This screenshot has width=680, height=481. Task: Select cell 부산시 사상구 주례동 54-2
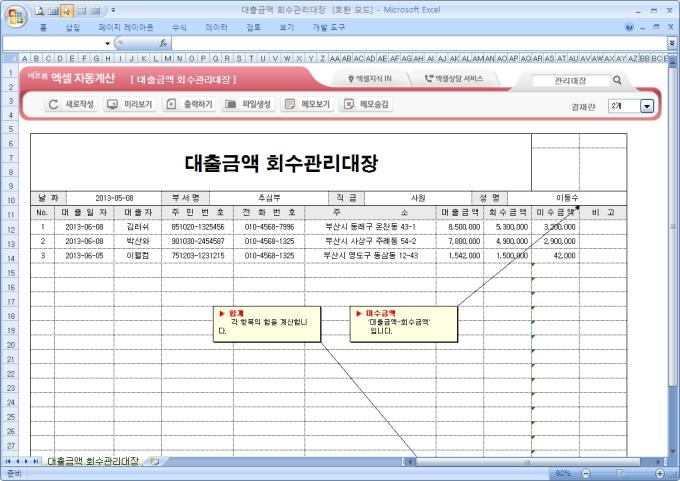(370, 241)
